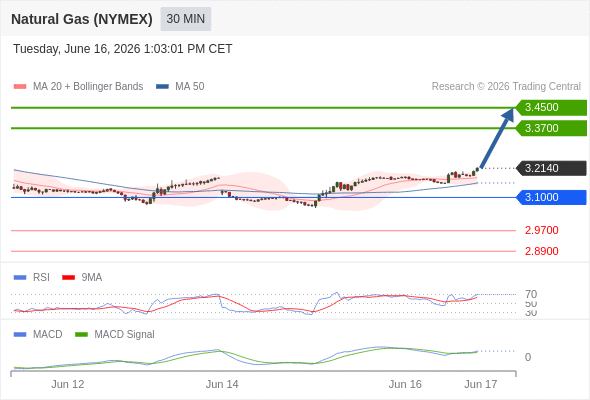Click the MA 20 + Bollinger Bands legend swatch
Image resolution: width=590 pixels, height=400 pixels.
pyautogui.click(x=20, y=87)
